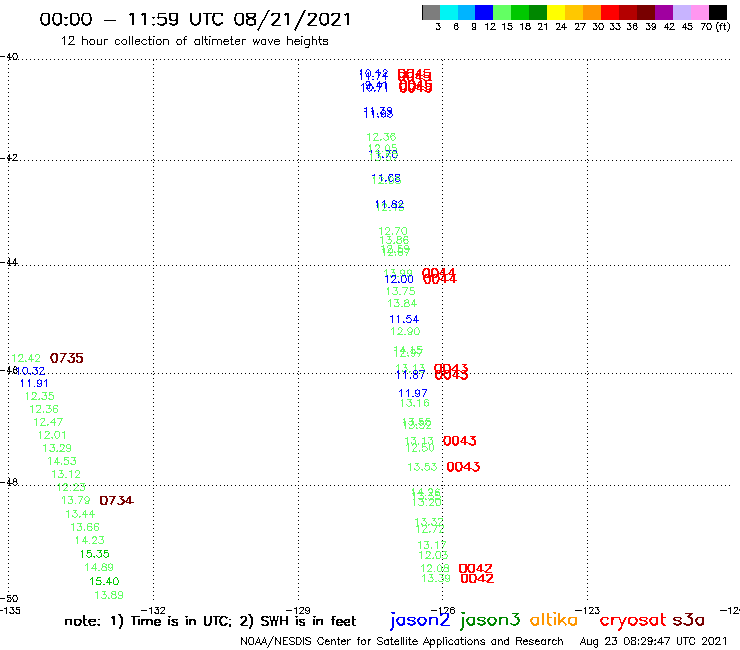Viewport: 740px width, 650px height.
Task: Click the bright red 33 ft legend swatch
Action: tap(610, 13)
